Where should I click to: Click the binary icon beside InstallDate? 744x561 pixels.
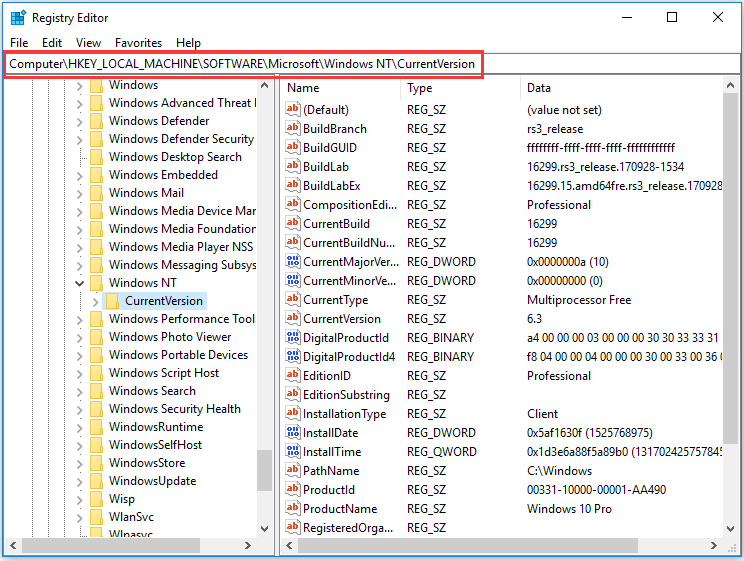coord(293,432)
